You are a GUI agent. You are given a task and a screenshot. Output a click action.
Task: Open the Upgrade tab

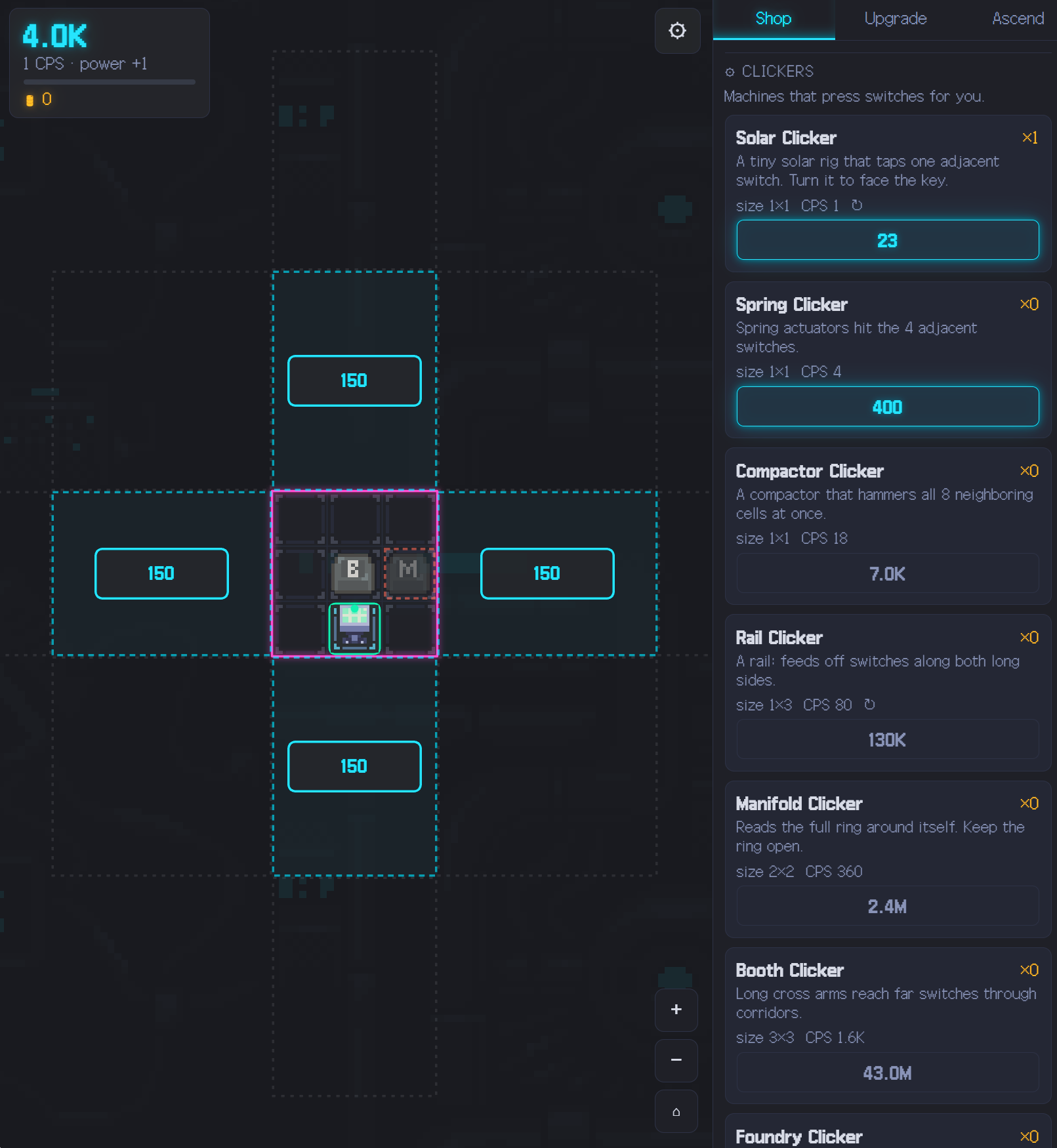(896, 19)
